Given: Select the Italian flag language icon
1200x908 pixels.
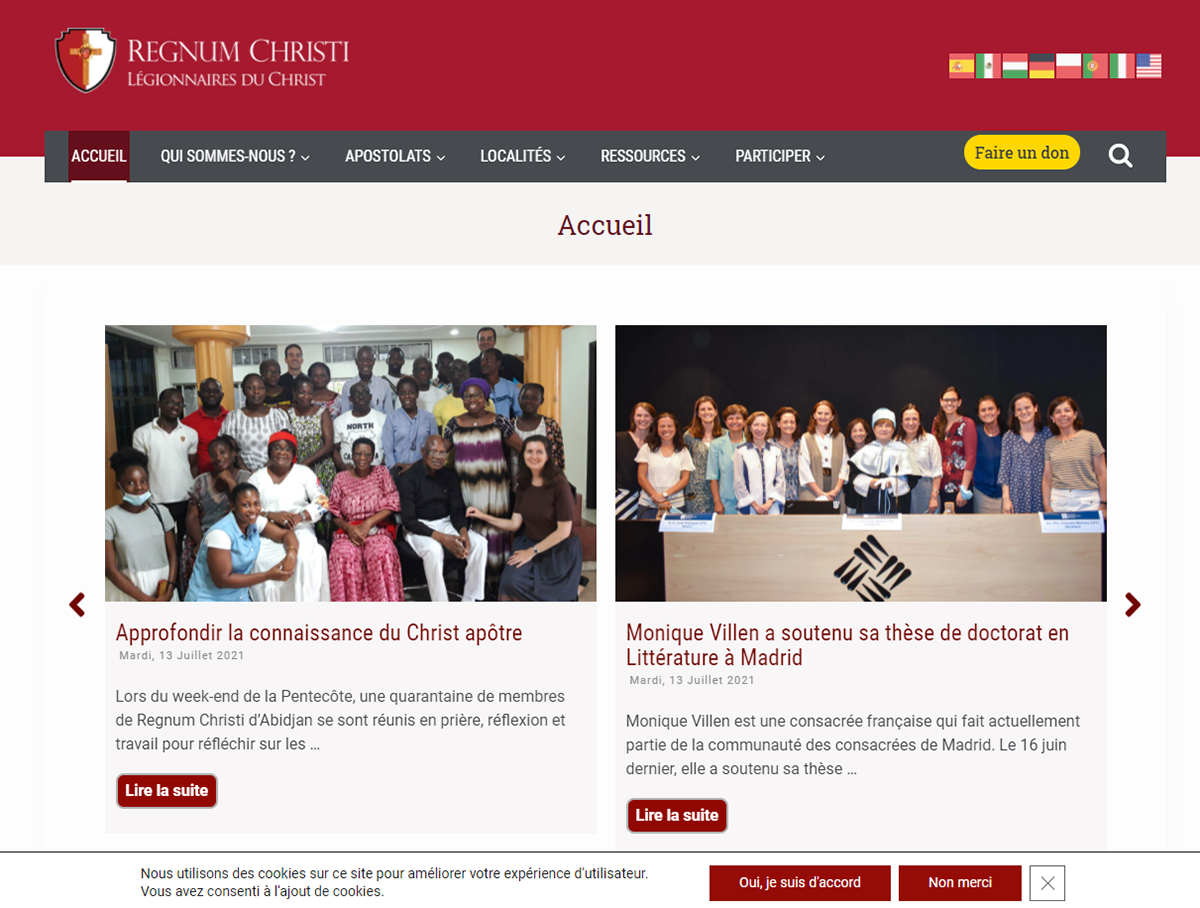Looking at the screenshot, I should (x=1122, y=66).
